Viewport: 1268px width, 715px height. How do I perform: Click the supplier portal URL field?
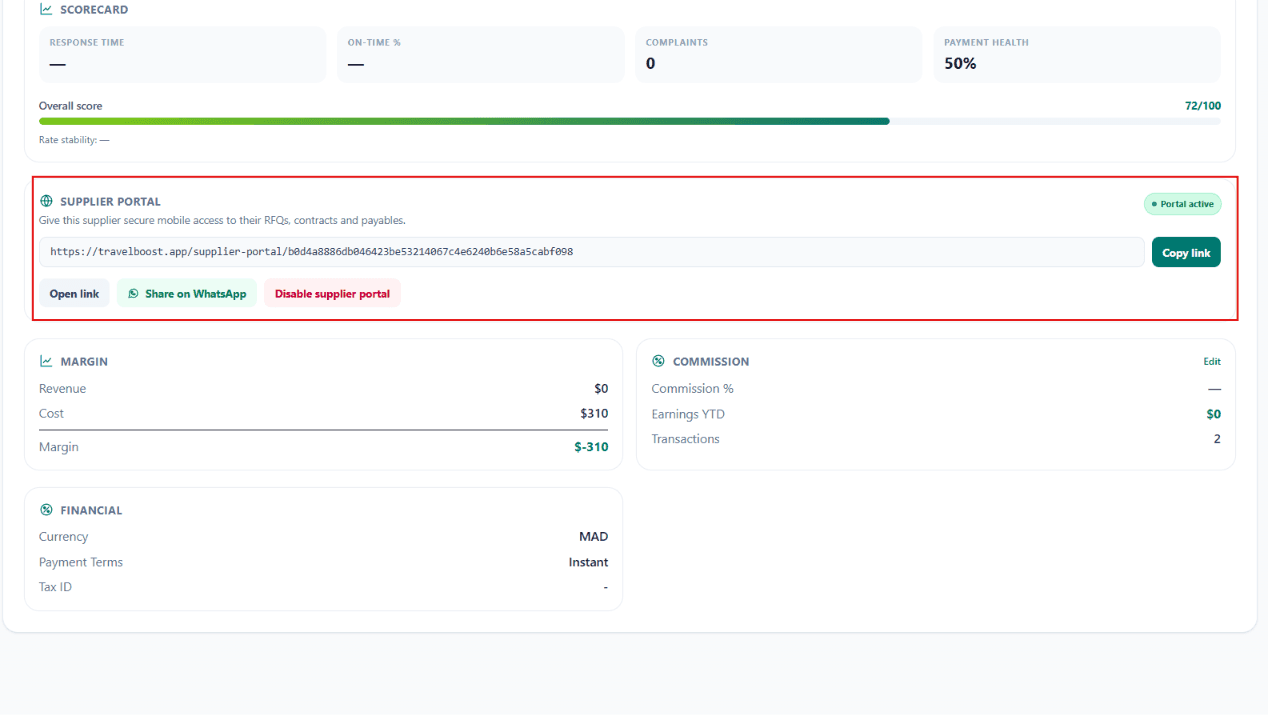[591, 252]
